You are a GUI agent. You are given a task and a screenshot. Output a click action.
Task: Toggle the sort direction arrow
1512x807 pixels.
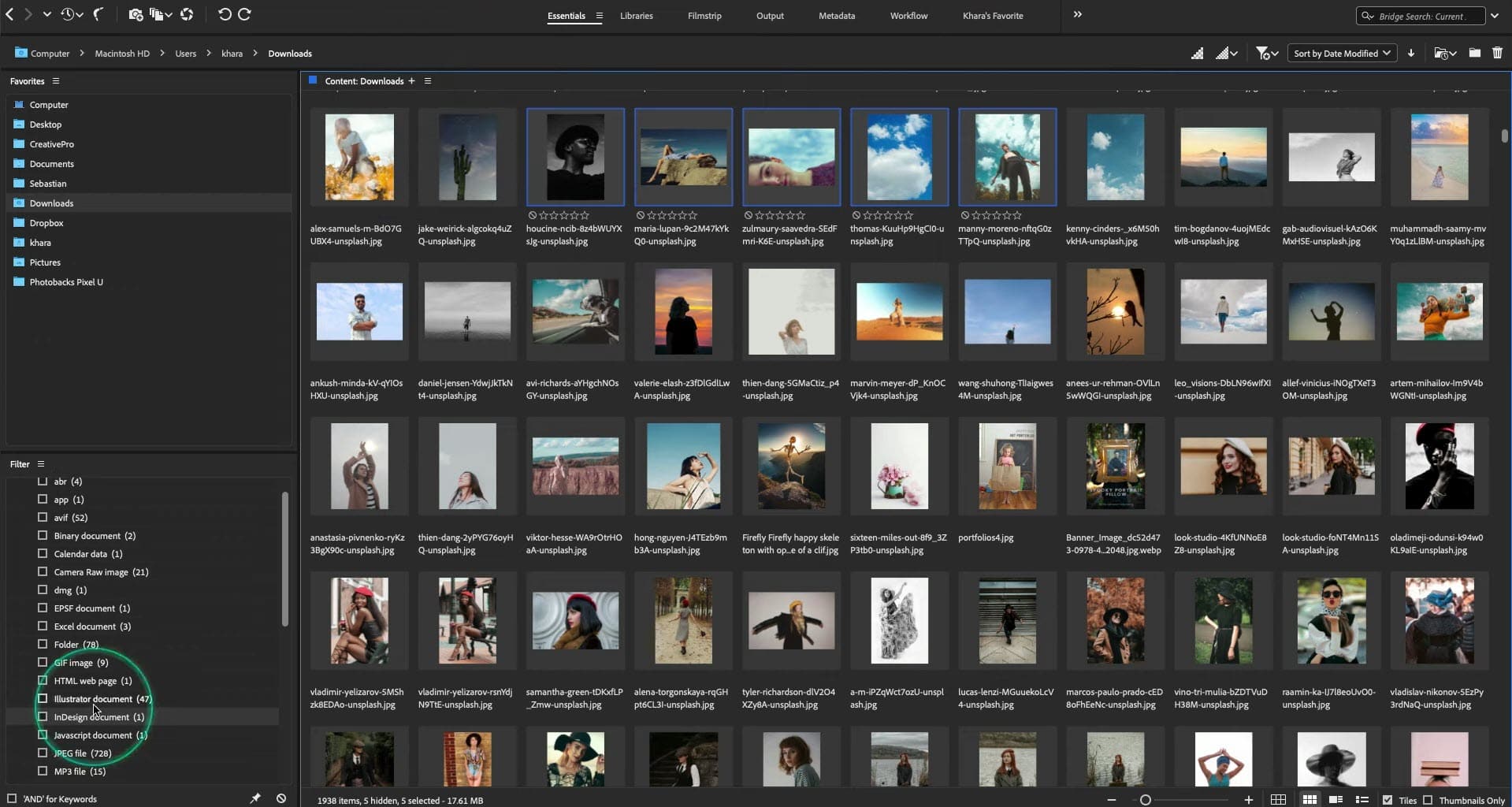(x=1411, y=53)
